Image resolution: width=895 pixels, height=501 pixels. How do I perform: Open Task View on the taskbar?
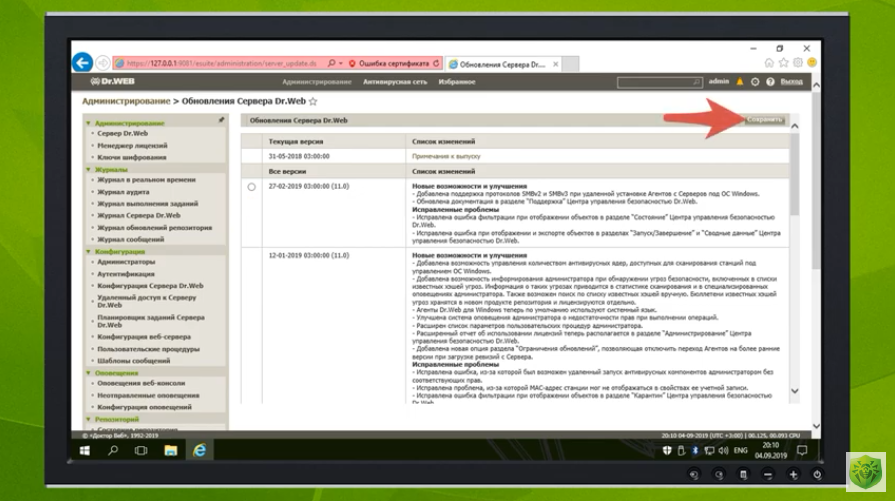[x=141, y=450]
